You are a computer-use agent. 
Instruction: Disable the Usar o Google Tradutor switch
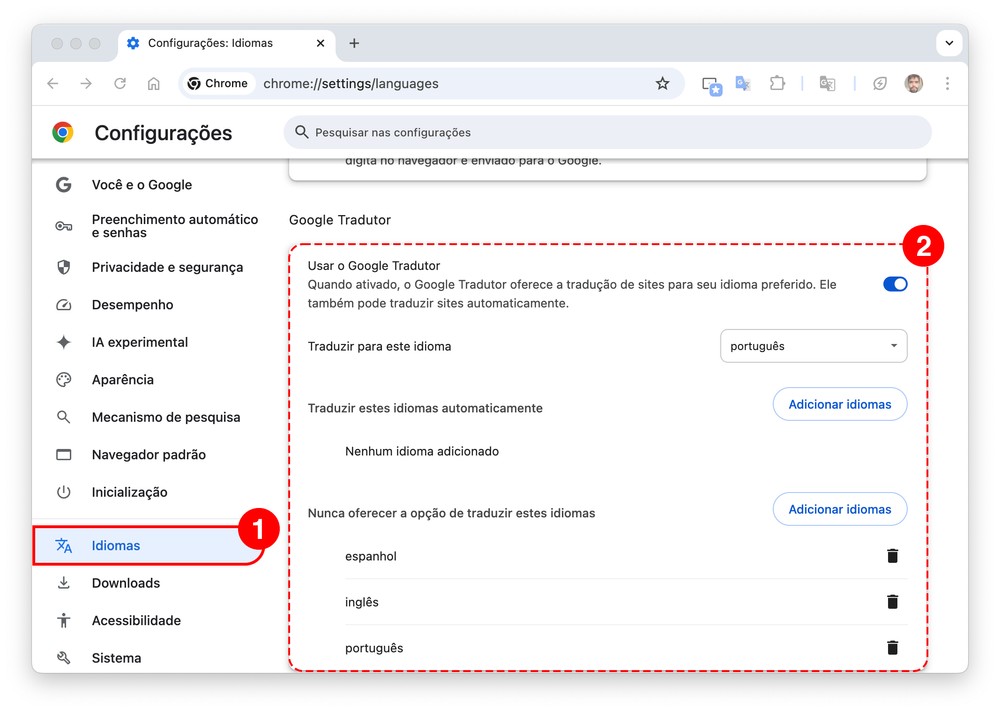(894, 284)
